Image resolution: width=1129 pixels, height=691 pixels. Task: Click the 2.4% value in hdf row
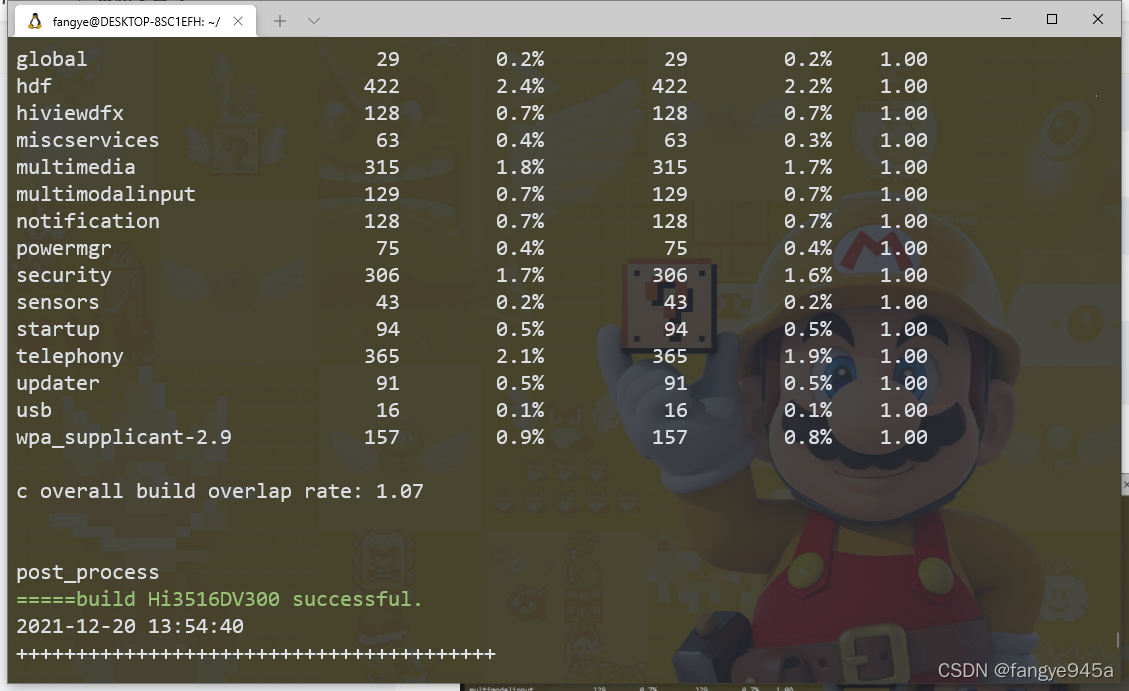[520, 86]
